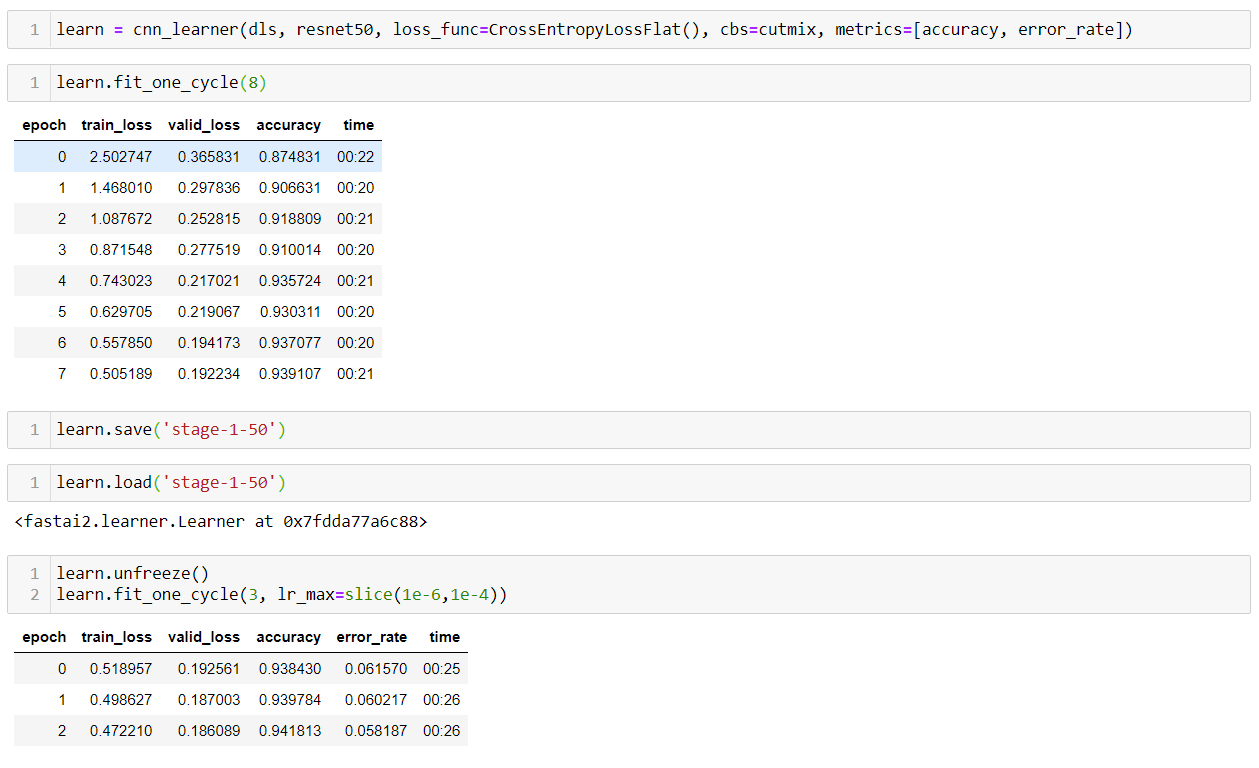The width and height of the screenshot is (1259, 768).
Task: Select valid_loss value 0.219067
Action: [209, 312]
